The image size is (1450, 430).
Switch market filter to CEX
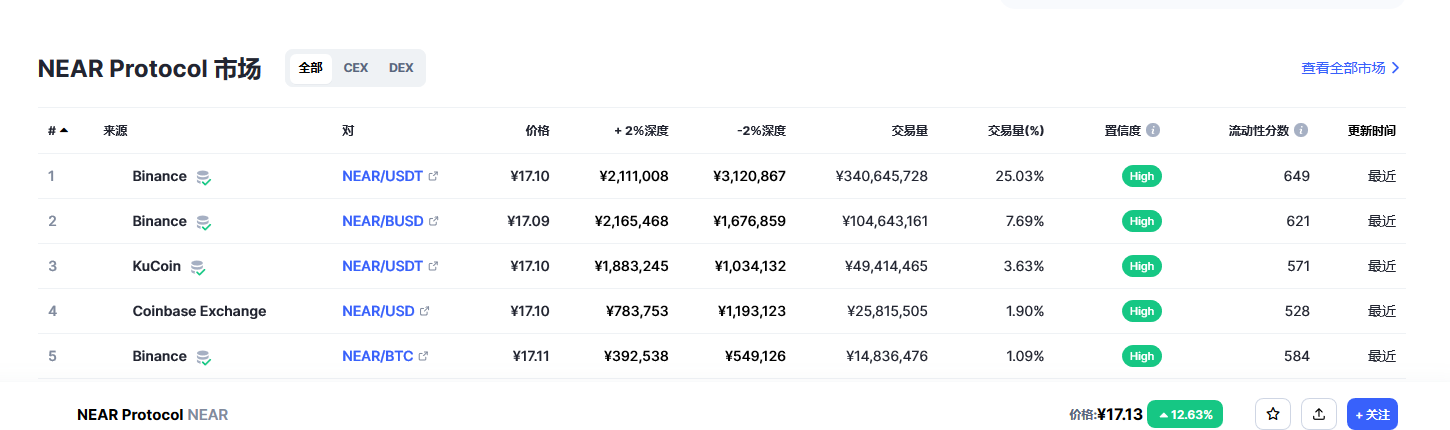[x=355, y=68]
